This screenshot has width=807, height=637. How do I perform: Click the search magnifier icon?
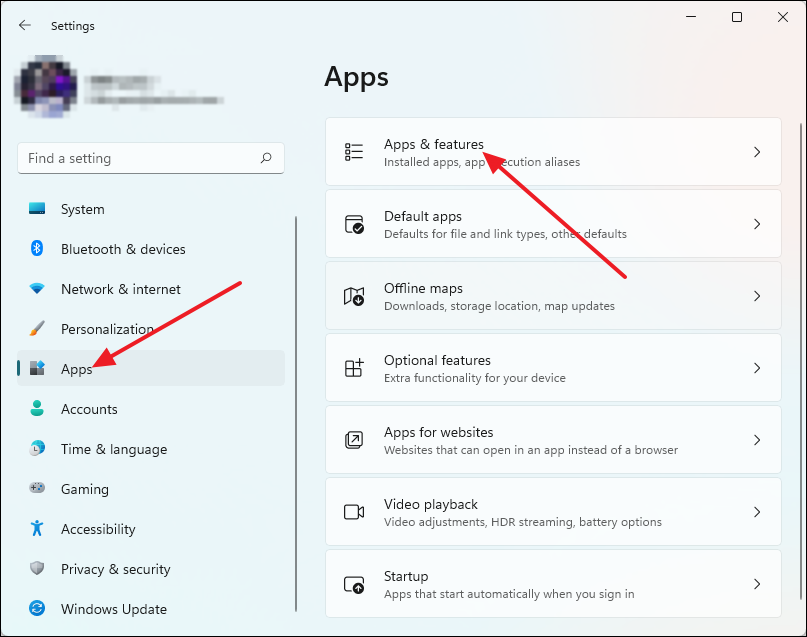tap(266, 158)
